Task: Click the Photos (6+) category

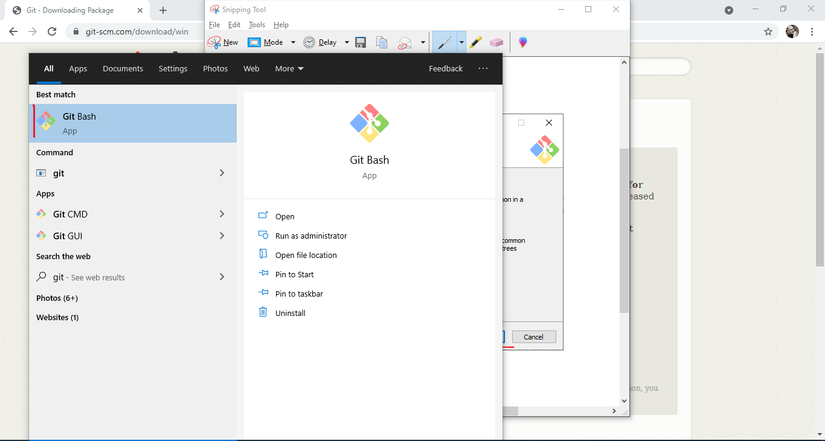Action: pyautogui.click(x=57, y=298)
